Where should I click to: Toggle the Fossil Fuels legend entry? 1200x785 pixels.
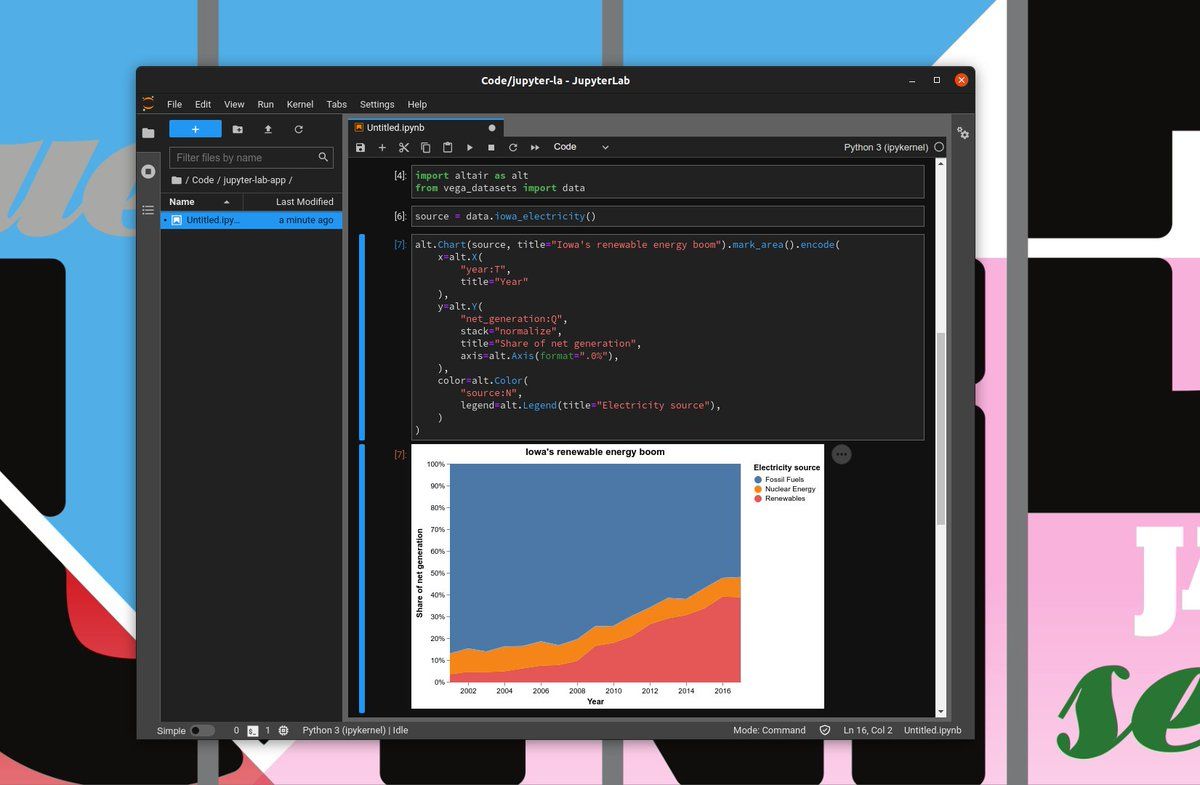click(784, 480)
